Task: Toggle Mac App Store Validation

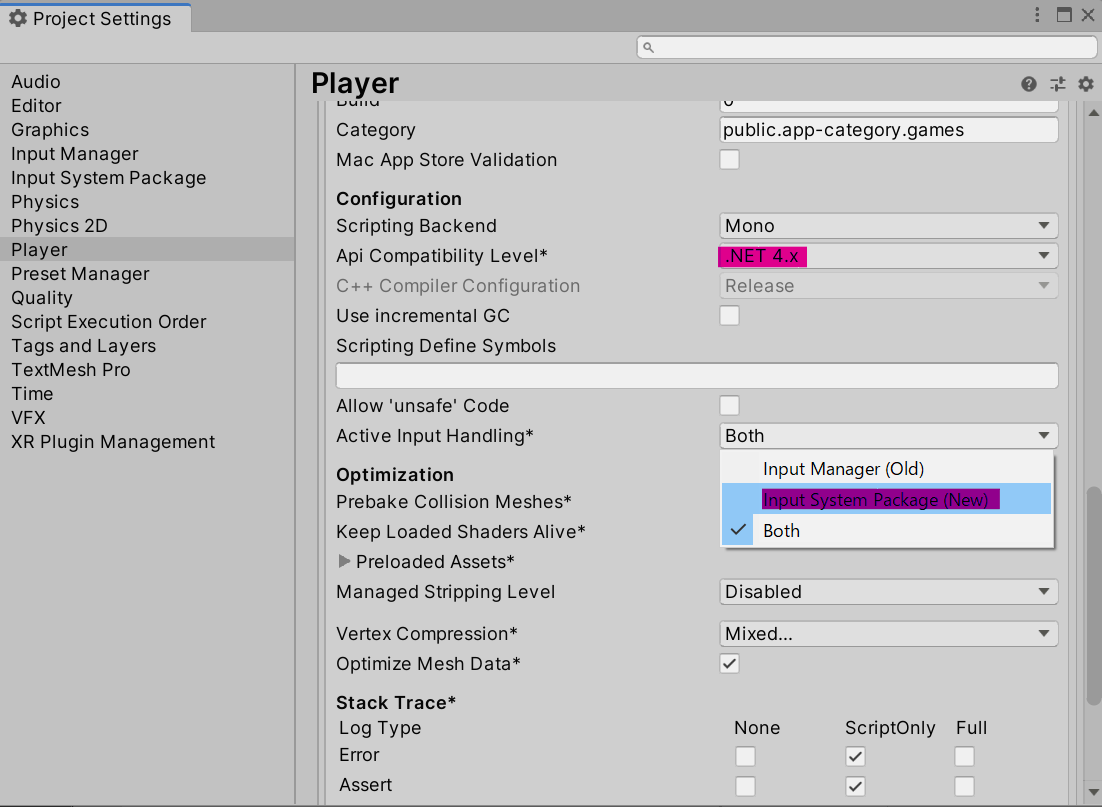Action: point(729,159)
